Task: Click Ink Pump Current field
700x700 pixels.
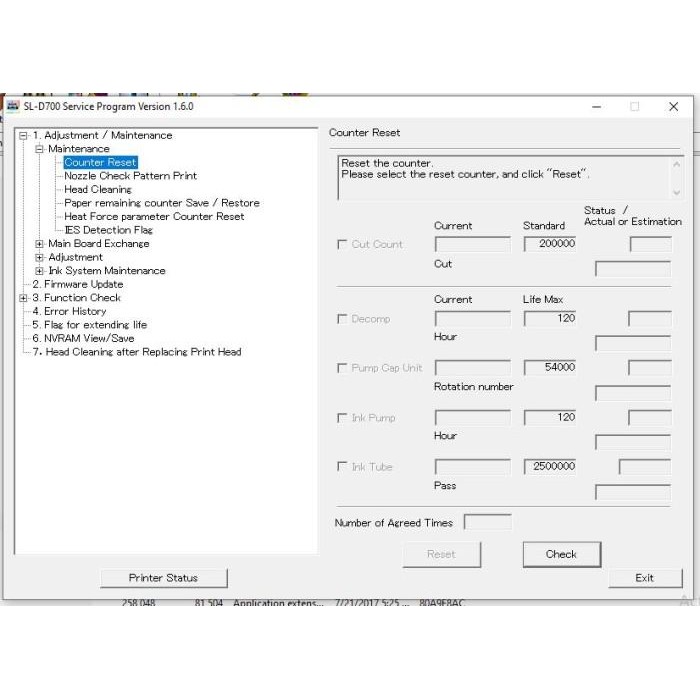Action: [x=473, y=418]
